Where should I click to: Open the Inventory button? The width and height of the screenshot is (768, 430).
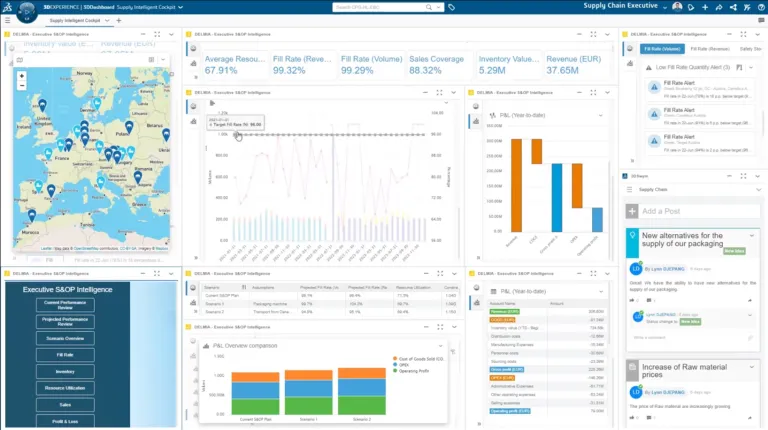click(65, 372)
